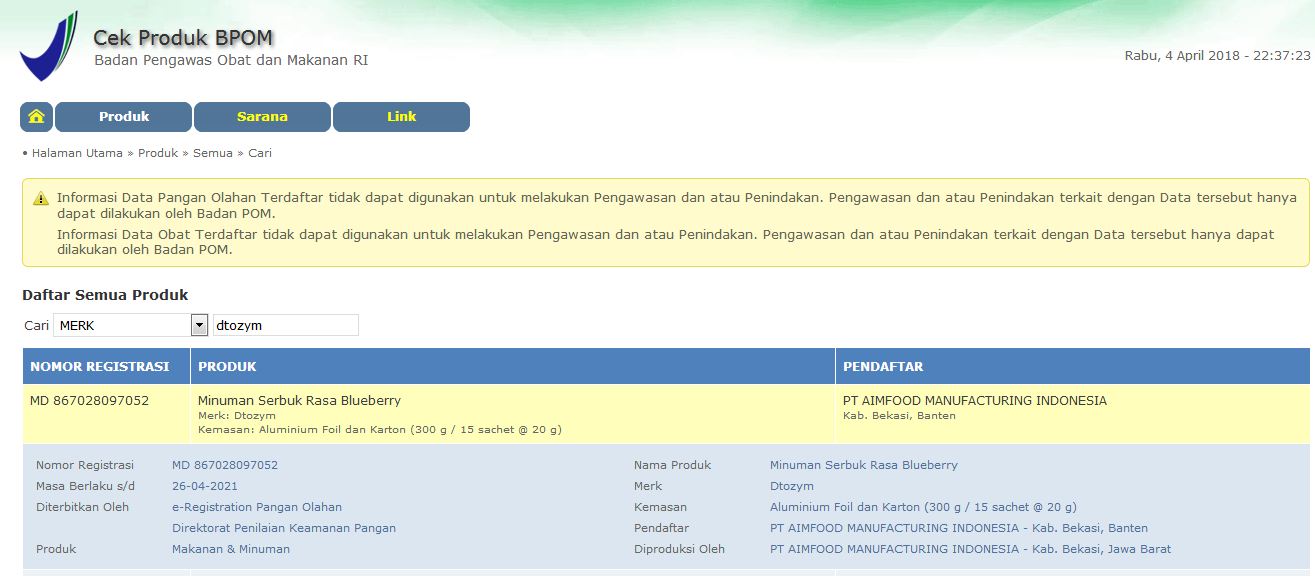Sort by Nomor Registrasi column header
This screenshot has height=576, width=1315.
click(x=100, y=367)
